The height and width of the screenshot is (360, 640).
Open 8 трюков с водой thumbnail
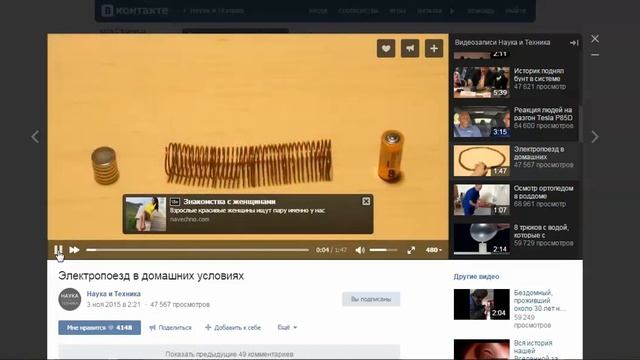click(482, 239)
